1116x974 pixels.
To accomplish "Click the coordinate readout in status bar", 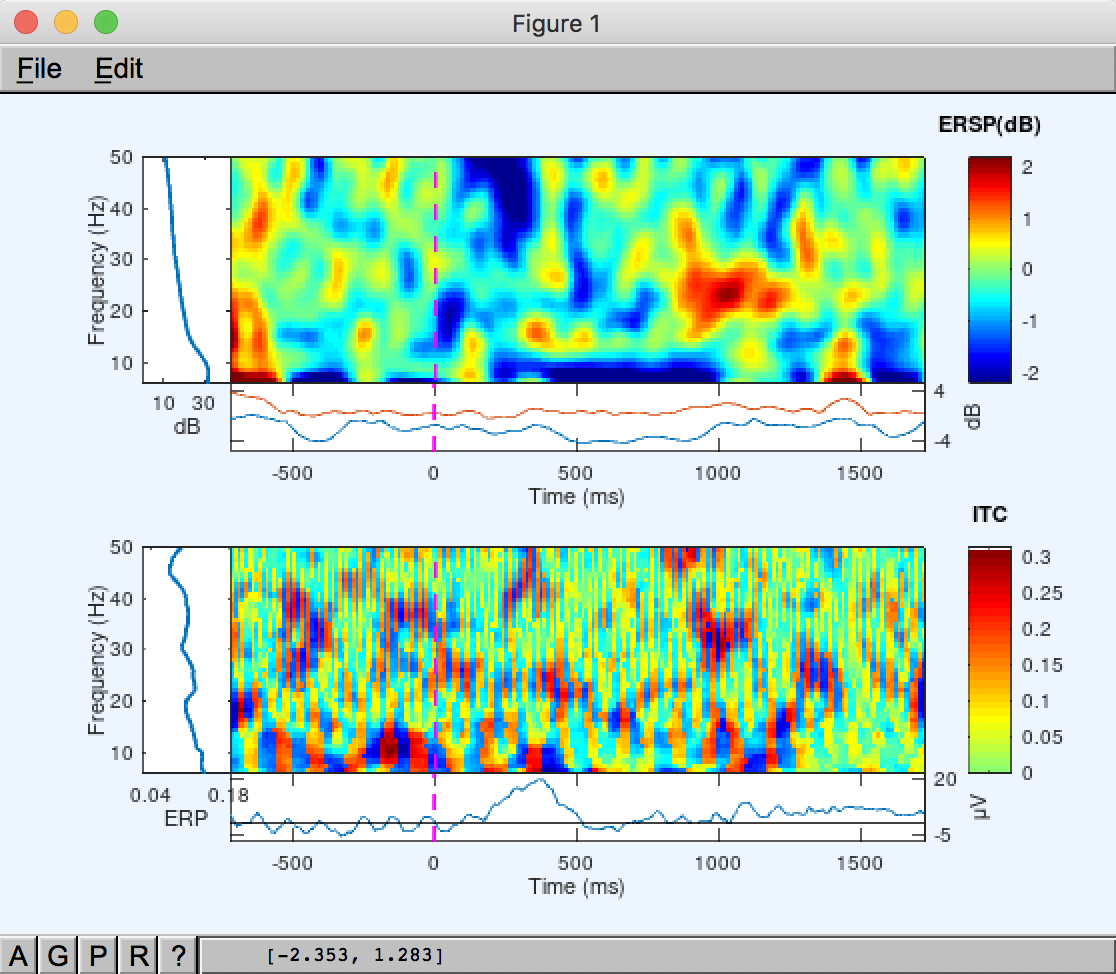I will 355,955.
